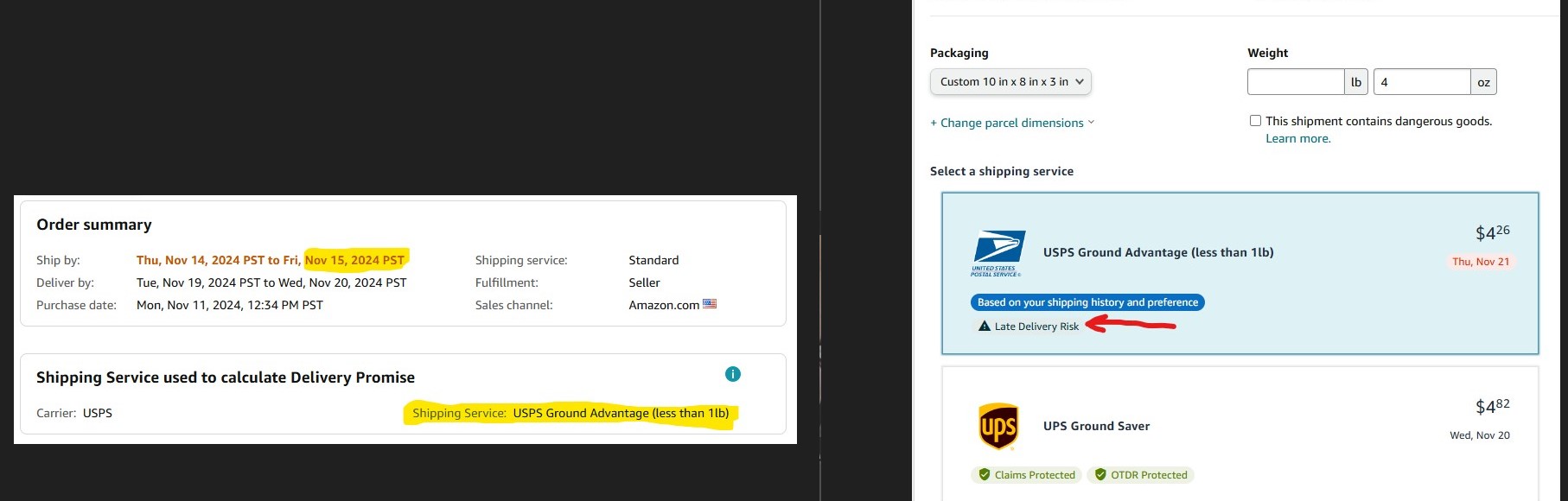Open the Learn more link
1568x501 pixels.
click(x=1298, y=139)
